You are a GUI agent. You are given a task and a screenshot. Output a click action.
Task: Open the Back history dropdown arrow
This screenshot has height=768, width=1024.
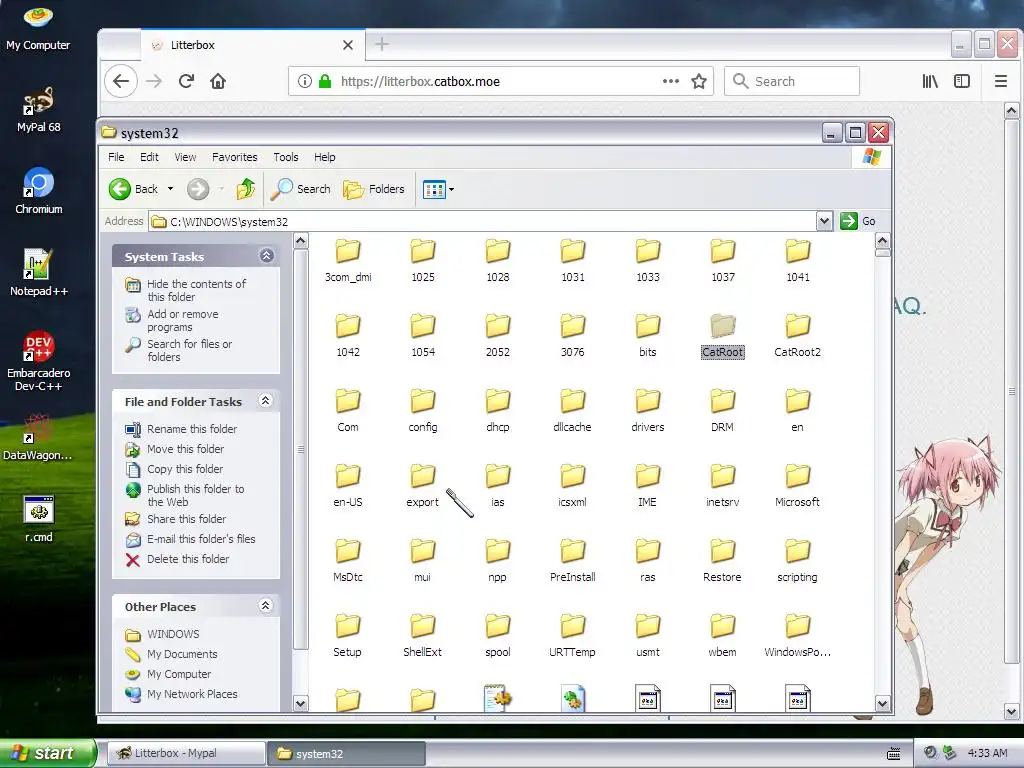(170, 189)
